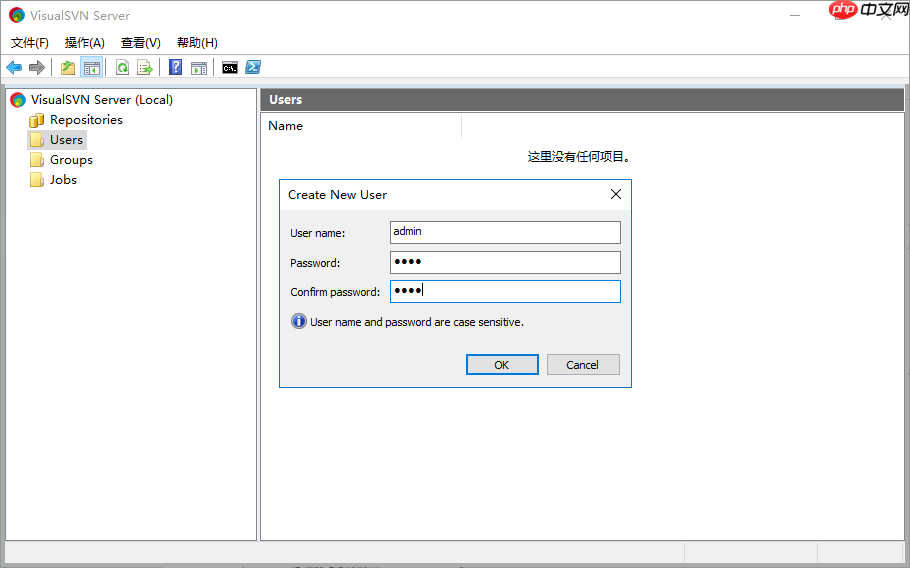
Task: Click into the Confirm password field
Action: (505, 291)
